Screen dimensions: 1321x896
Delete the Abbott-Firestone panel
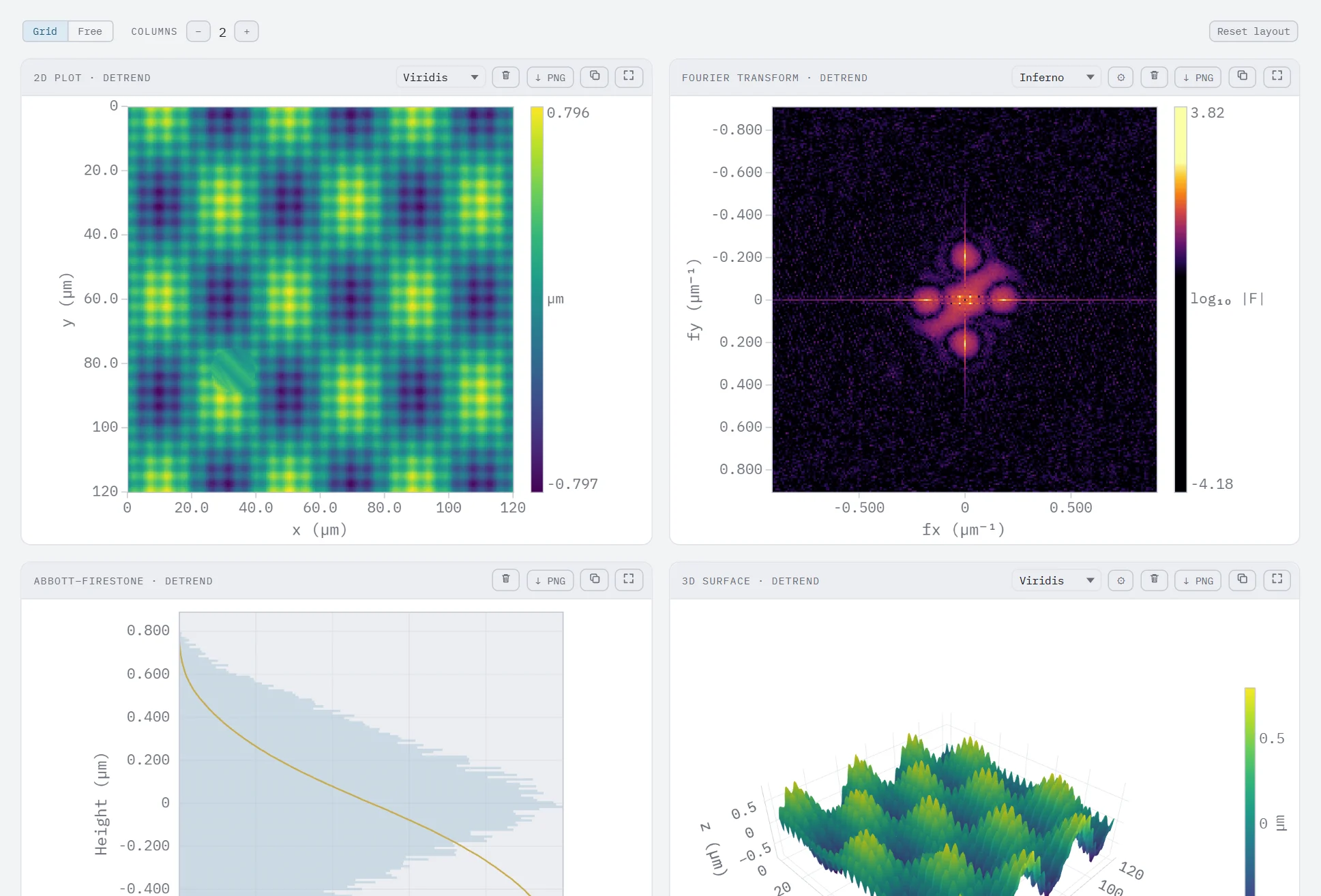pyautogui.click(x=506, y=580)
